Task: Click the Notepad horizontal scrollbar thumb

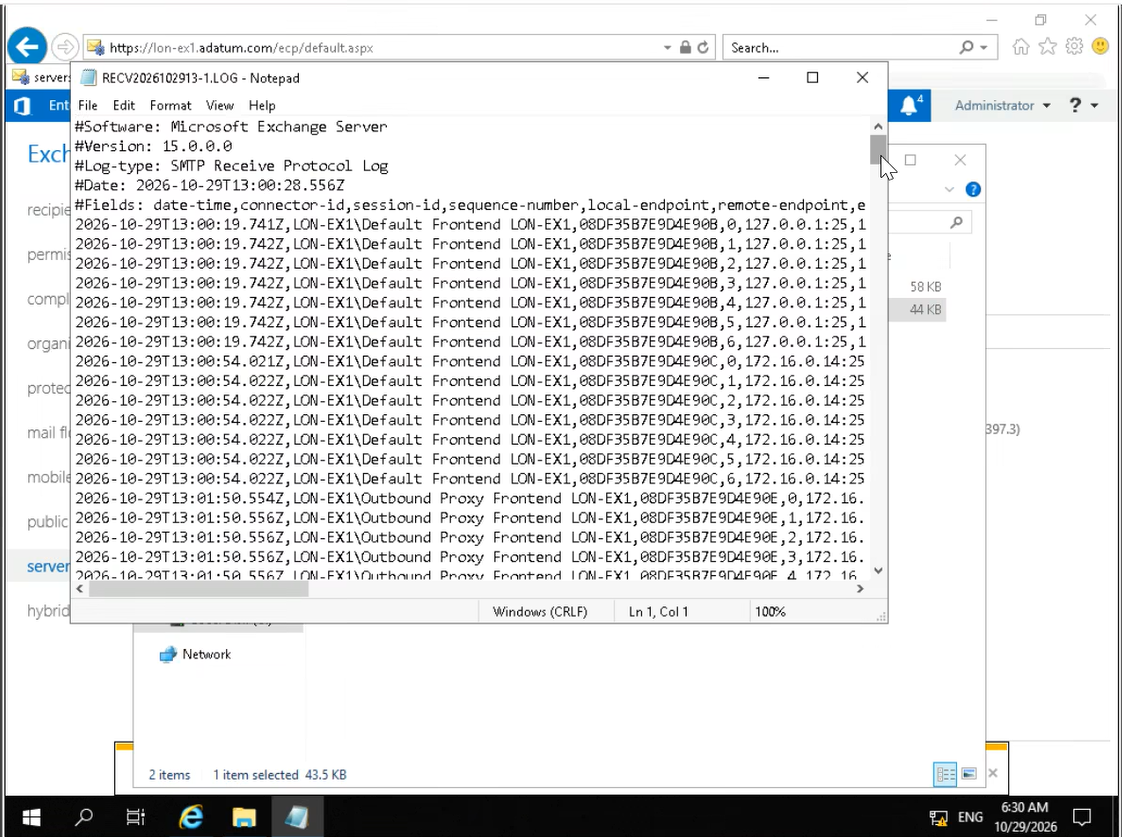Action: (198, 589)
